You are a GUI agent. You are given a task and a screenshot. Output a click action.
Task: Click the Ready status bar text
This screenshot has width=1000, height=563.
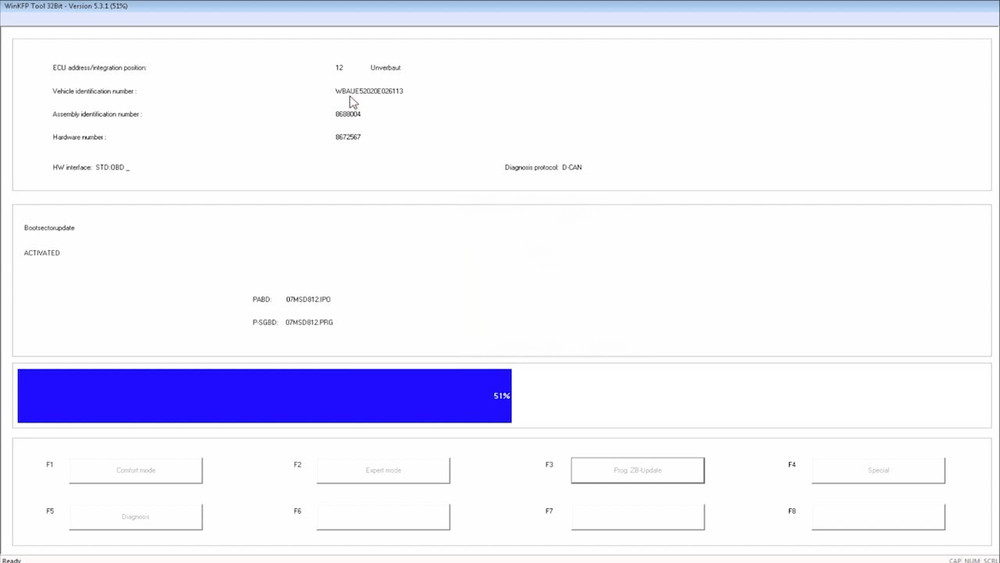(x=11, y=560)
